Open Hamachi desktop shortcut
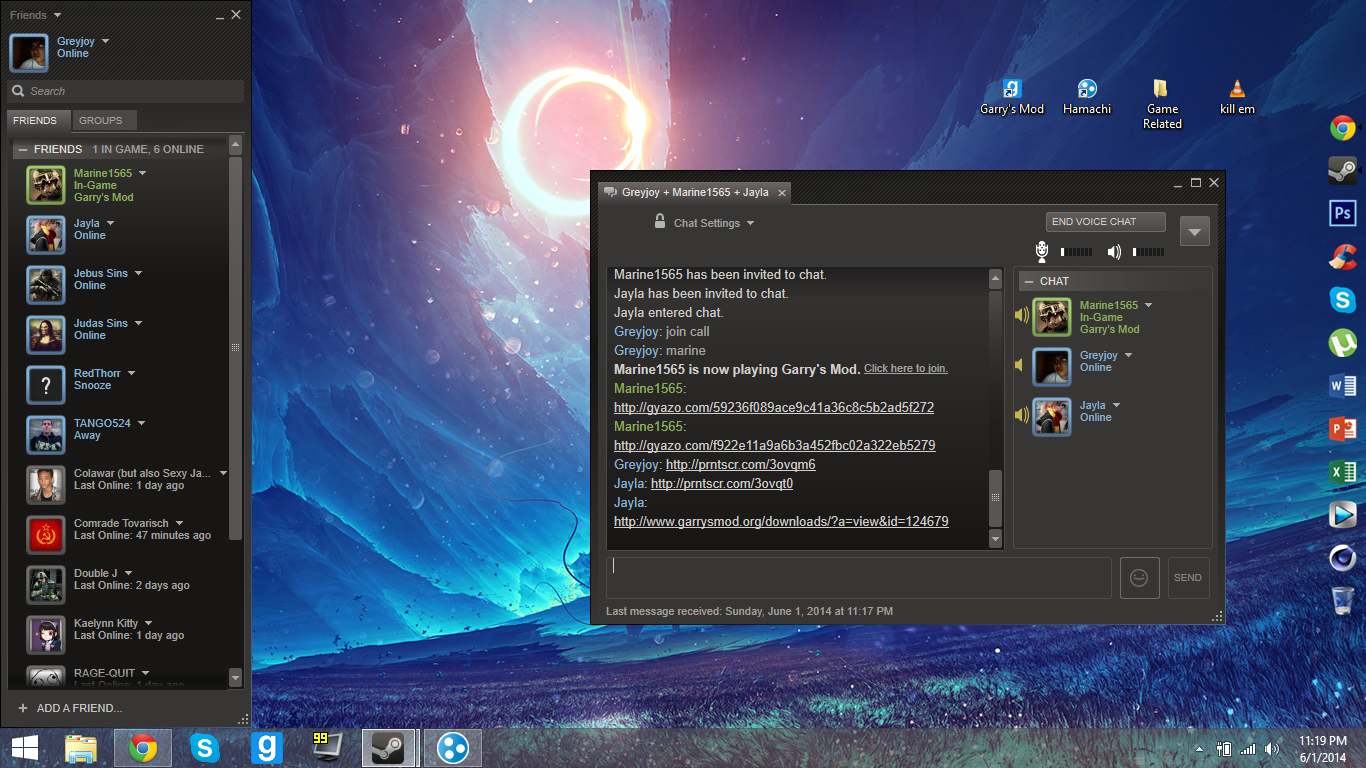The image size is (1366, 768). (1087, 97)
